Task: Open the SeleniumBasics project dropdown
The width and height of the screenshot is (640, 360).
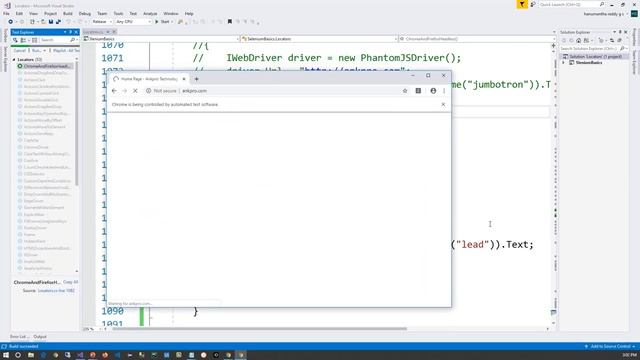Action: coord(161,39)
